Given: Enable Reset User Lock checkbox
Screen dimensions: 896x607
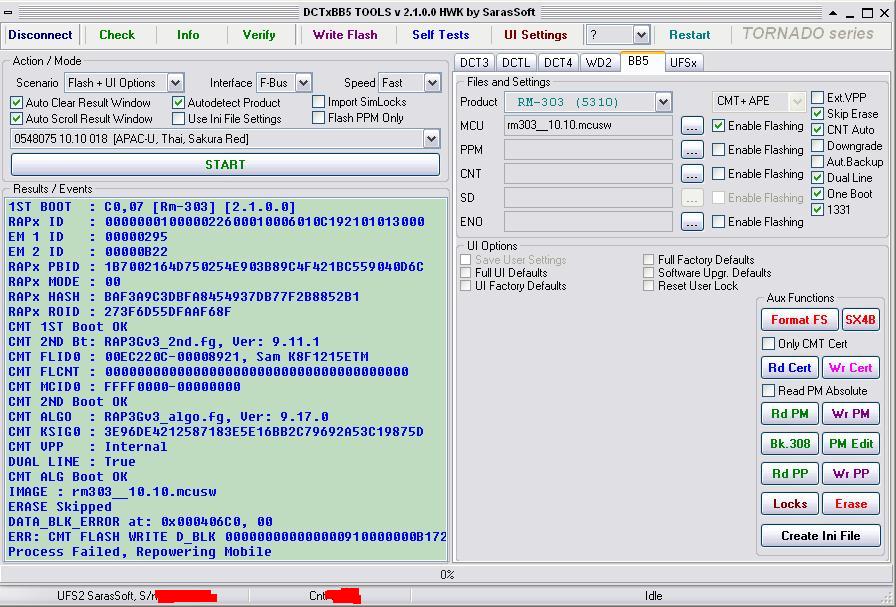Looking at the screenshot, I should [649, 286].
